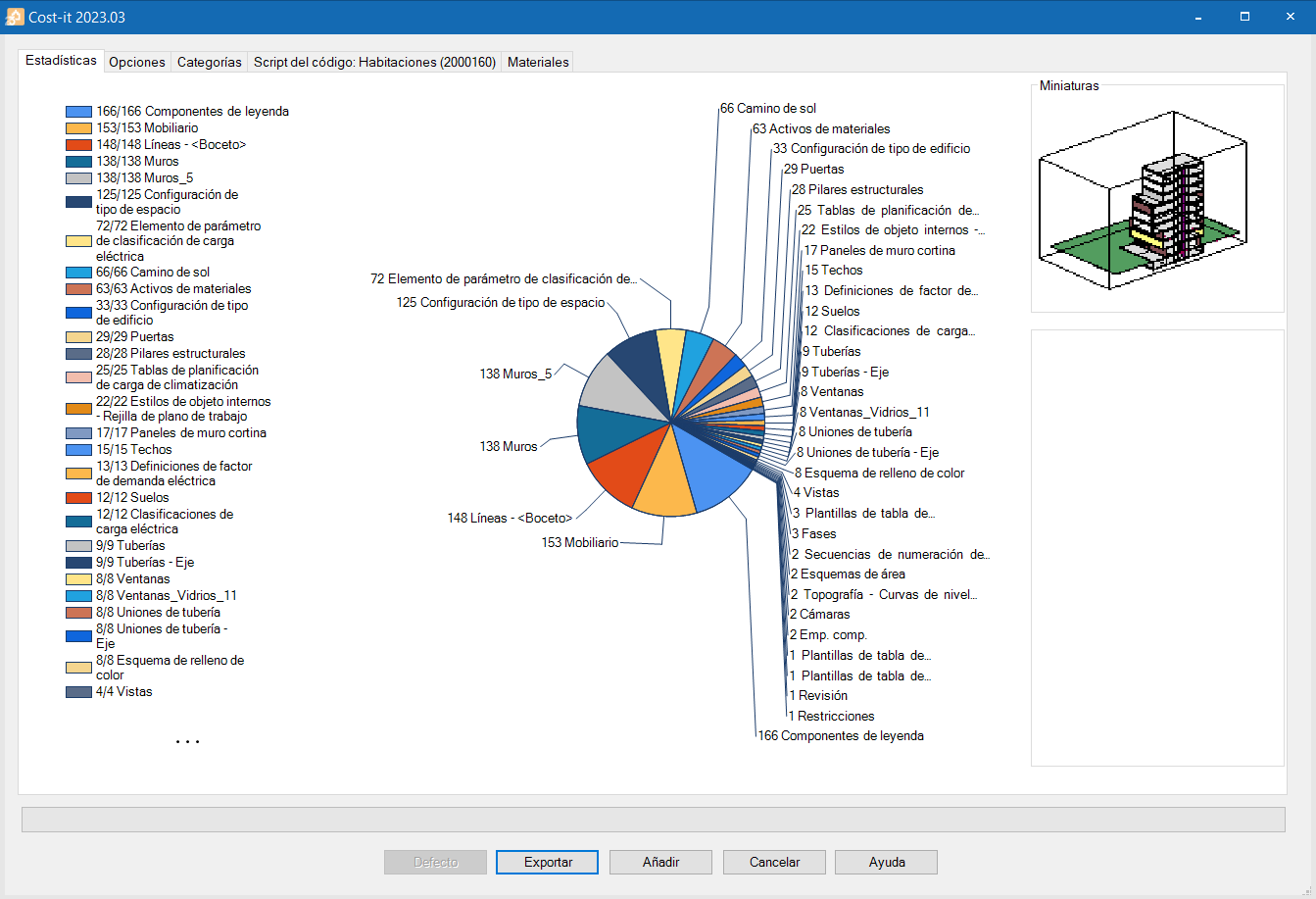Click chart label '17 Paneles de muro cortina'
This screenshot has height=899, width=1316.
pos(880,250)
